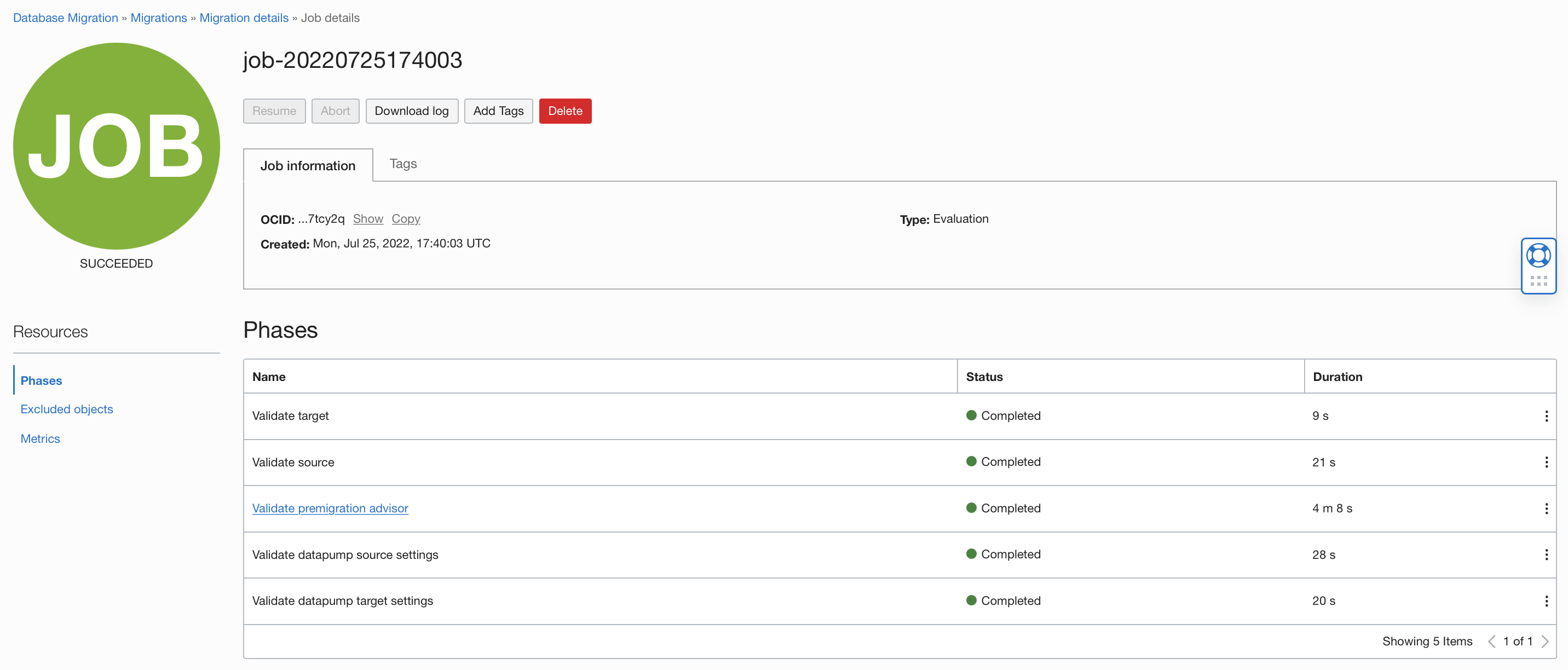Screen dimensions: 1568x670
Task: Open actions menu for Validate source row
Action: point(1546,462)
